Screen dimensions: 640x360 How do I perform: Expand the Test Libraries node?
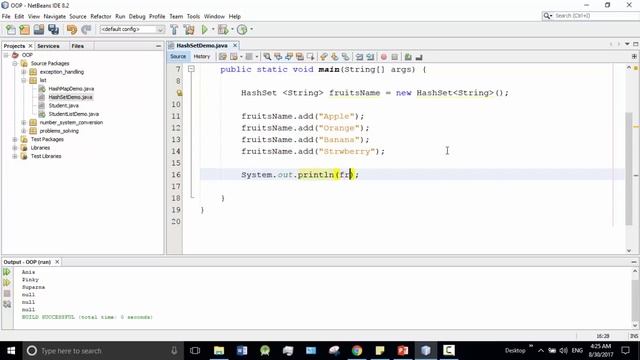point(15,156)
